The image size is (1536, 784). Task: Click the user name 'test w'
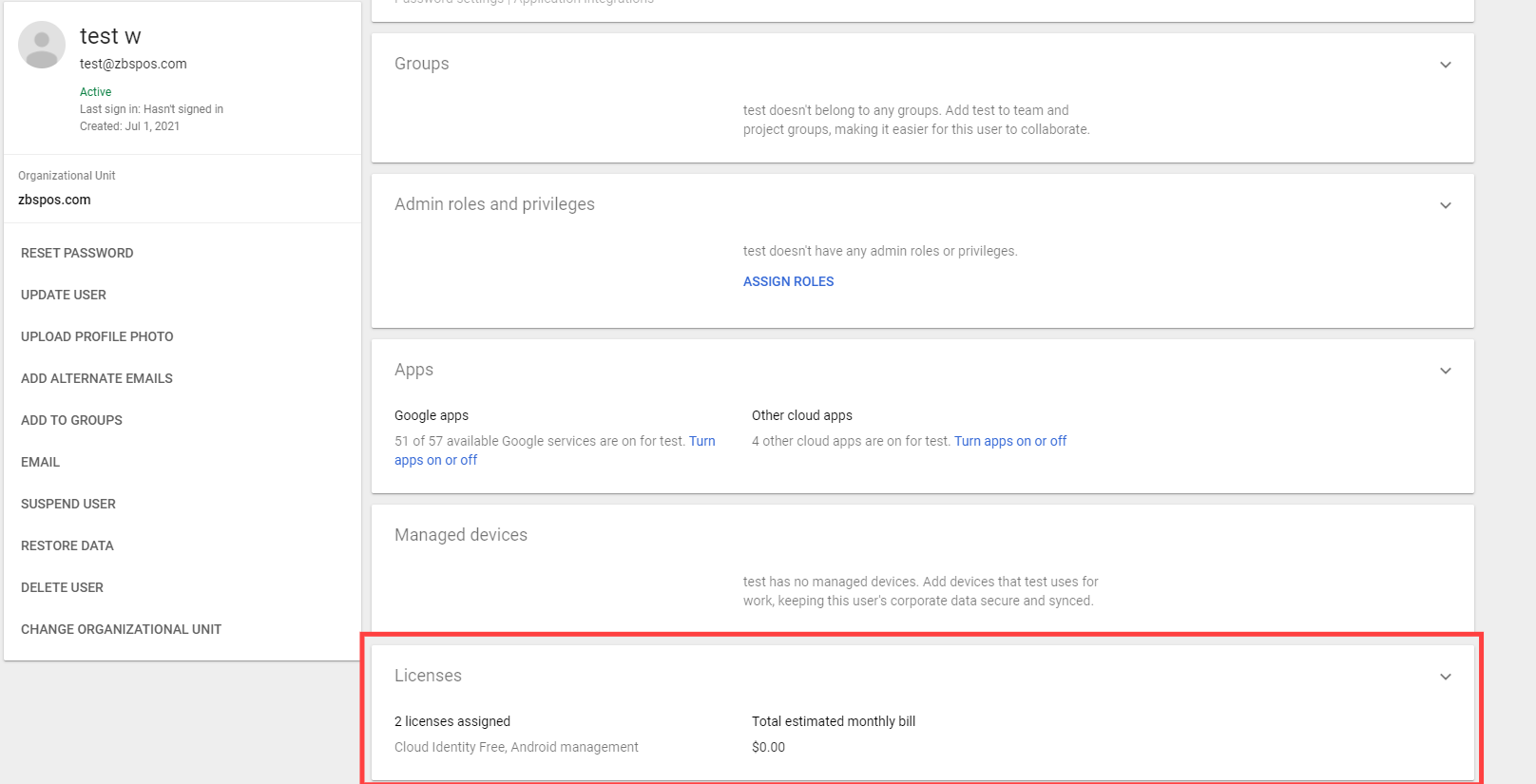(110, 36)
